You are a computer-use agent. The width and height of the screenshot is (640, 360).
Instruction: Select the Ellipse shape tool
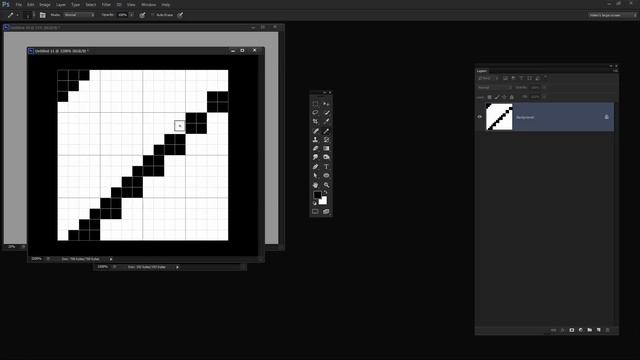(x=326, y=176)
